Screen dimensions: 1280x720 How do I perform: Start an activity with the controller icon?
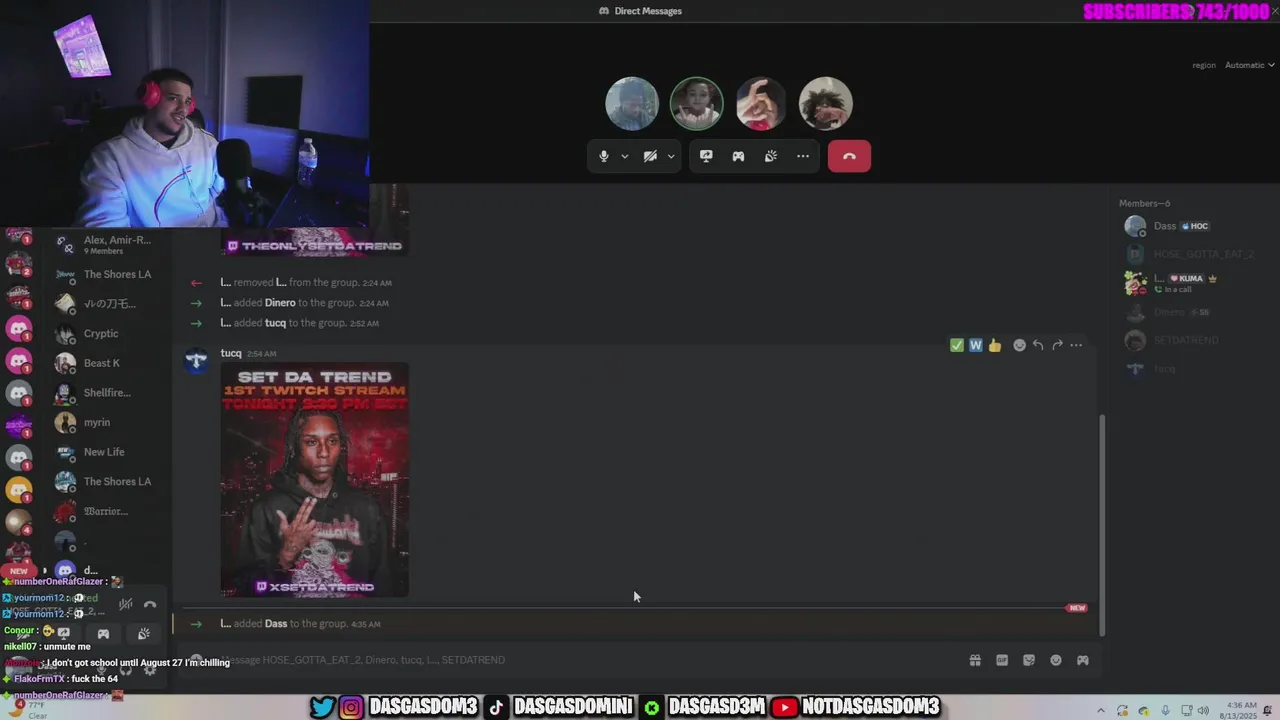click(738, 156)
